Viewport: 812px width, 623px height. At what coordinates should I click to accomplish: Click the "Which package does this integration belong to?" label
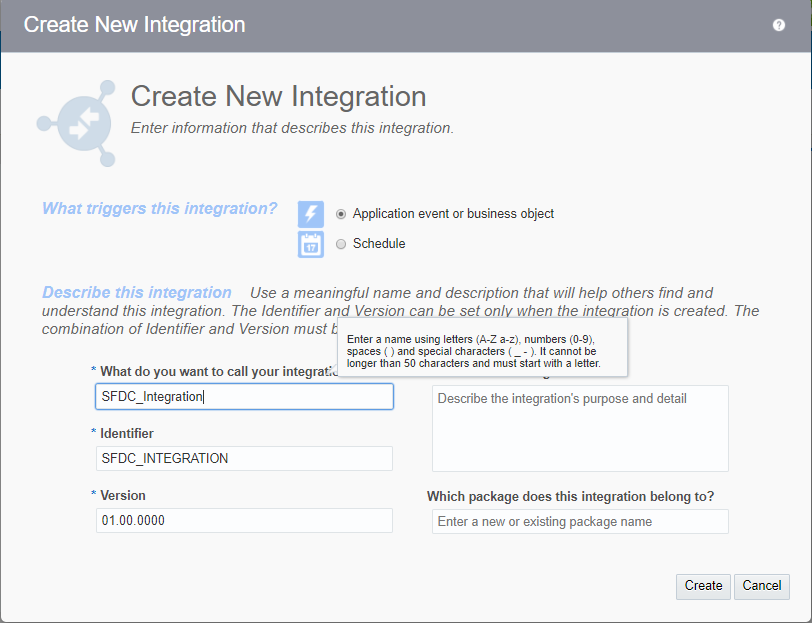(x=570, y=497)
